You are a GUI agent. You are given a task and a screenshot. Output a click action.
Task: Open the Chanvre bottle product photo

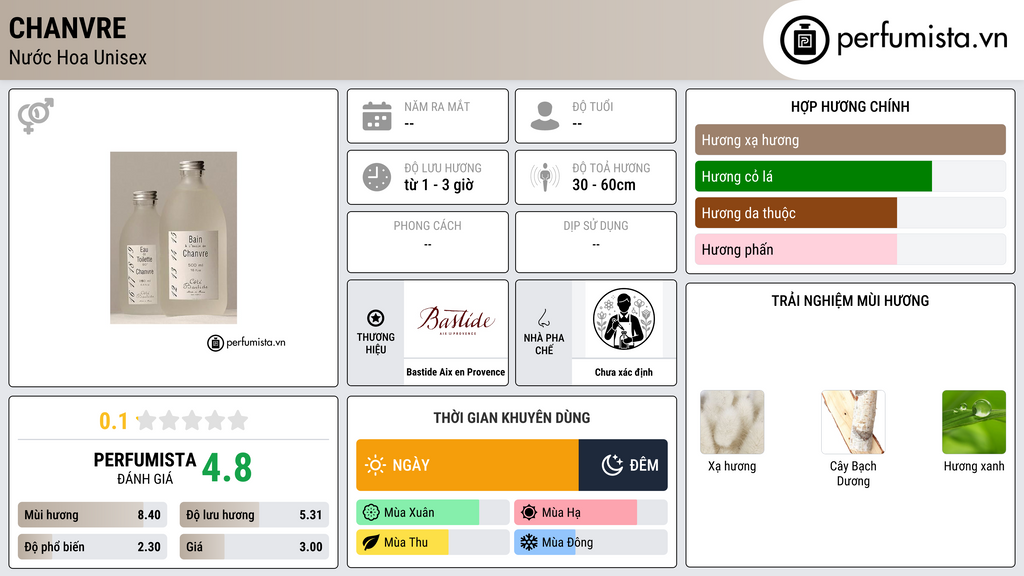coord(174,238)
